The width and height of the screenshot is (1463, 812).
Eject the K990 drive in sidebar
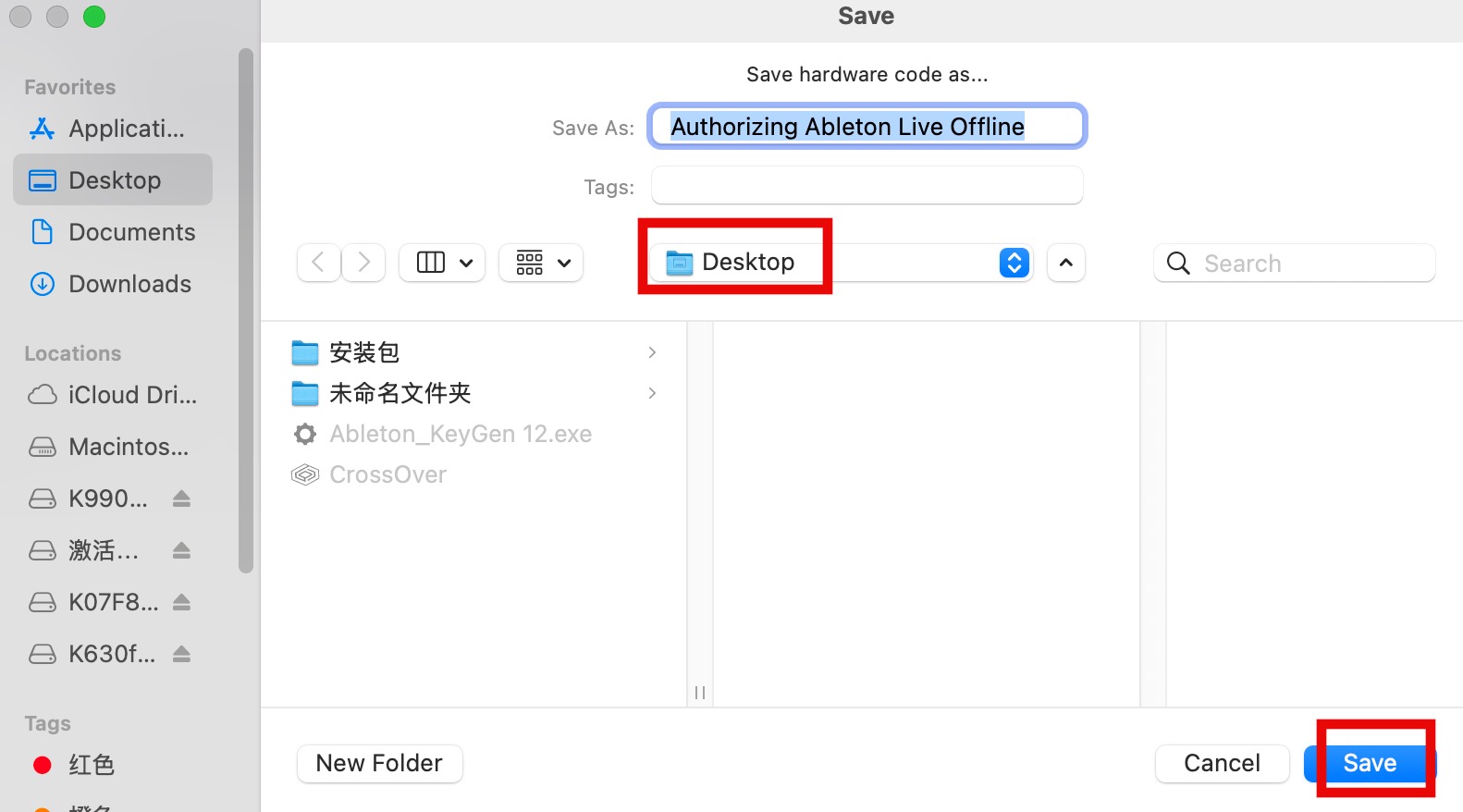click(x=181, y=499)
